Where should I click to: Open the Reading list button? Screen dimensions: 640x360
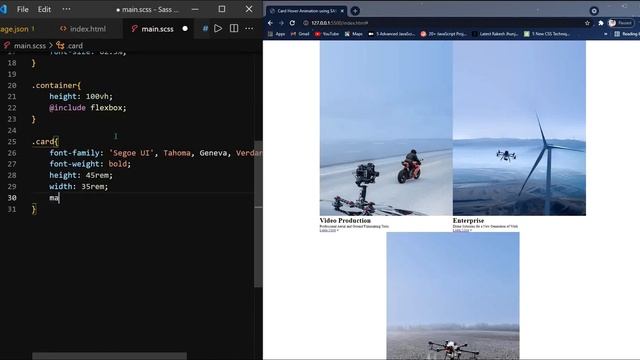pos(627,34)
